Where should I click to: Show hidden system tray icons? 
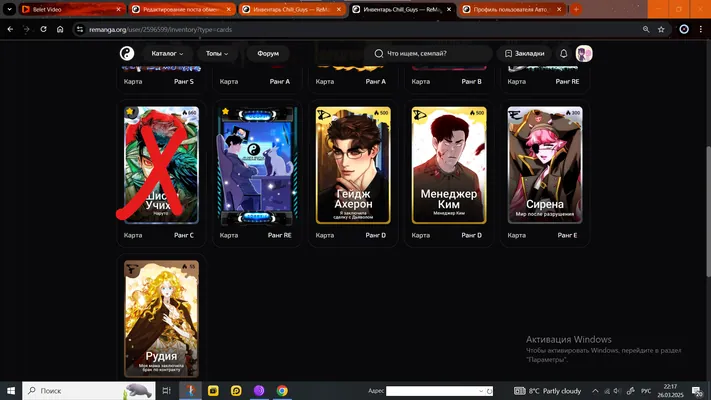[x=595, y=391]
